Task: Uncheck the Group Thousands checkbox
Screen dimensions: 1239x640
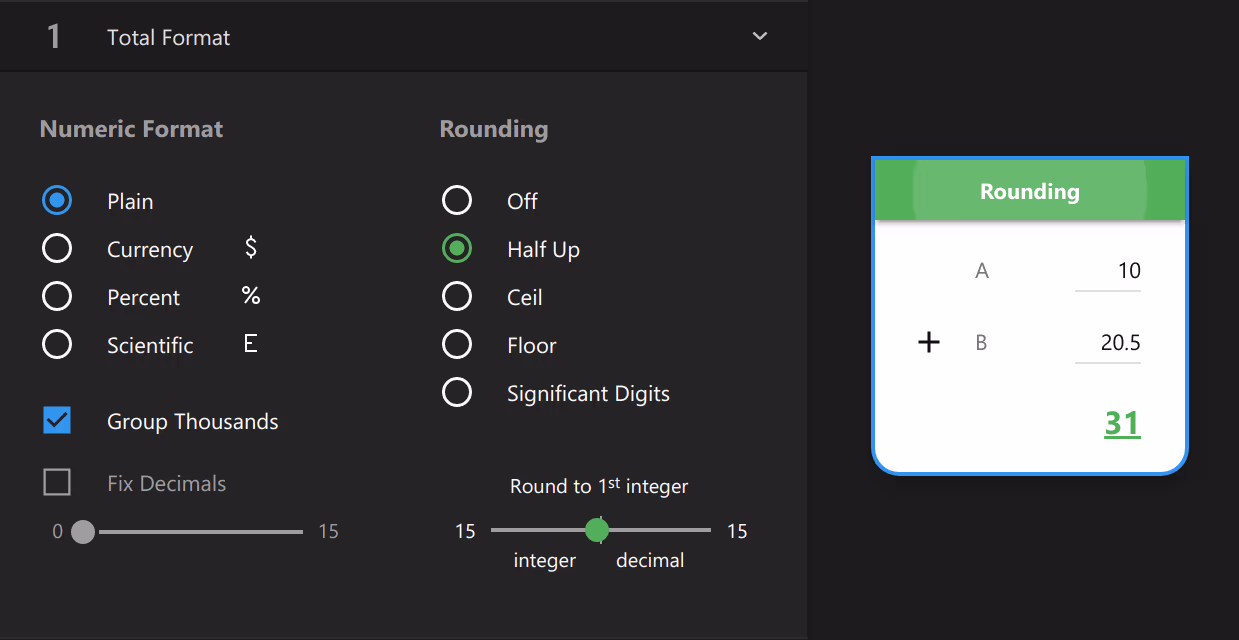Action: (57, 421)
